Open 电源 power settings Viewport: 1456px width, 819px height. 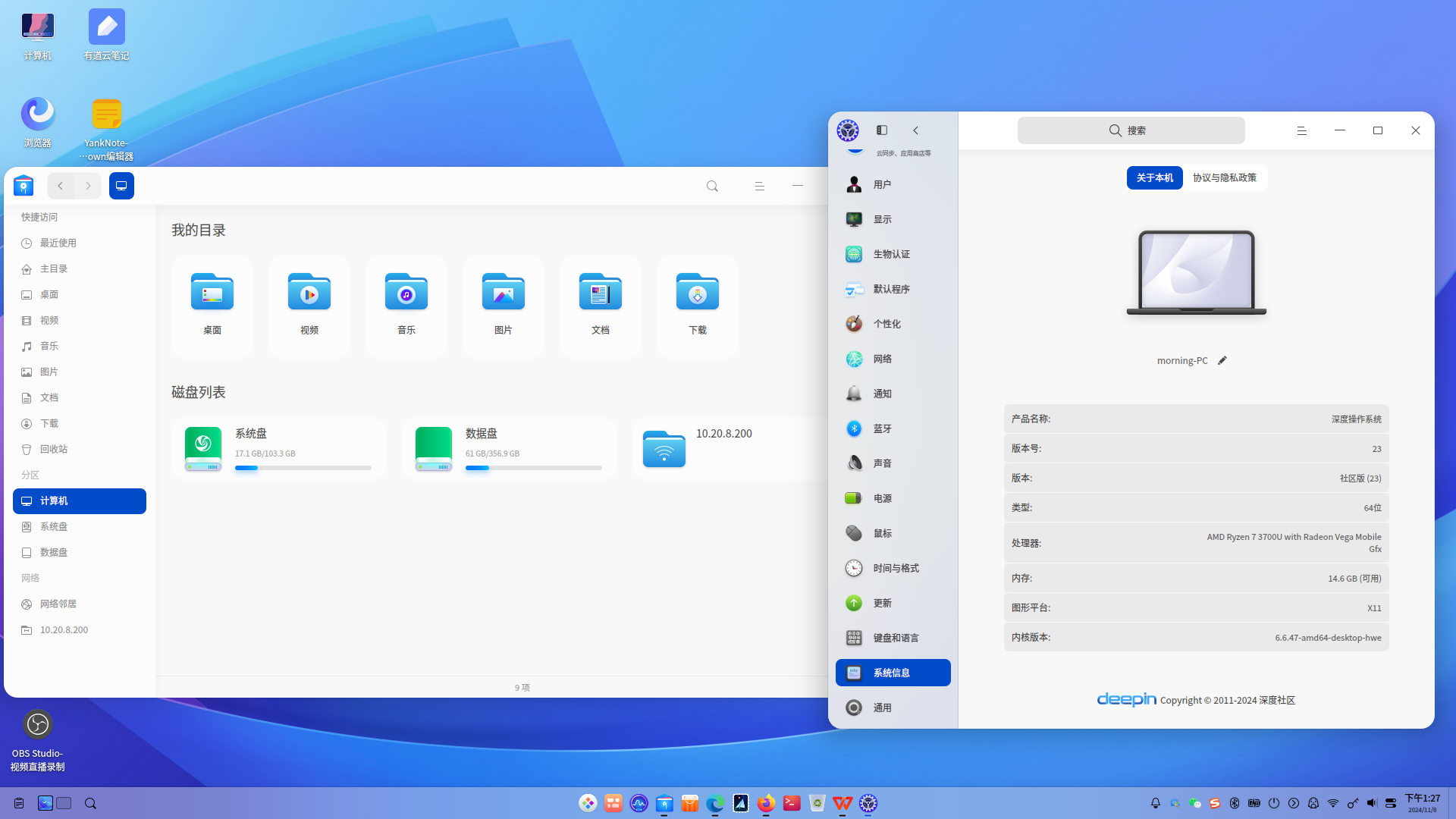click(893, 498)
